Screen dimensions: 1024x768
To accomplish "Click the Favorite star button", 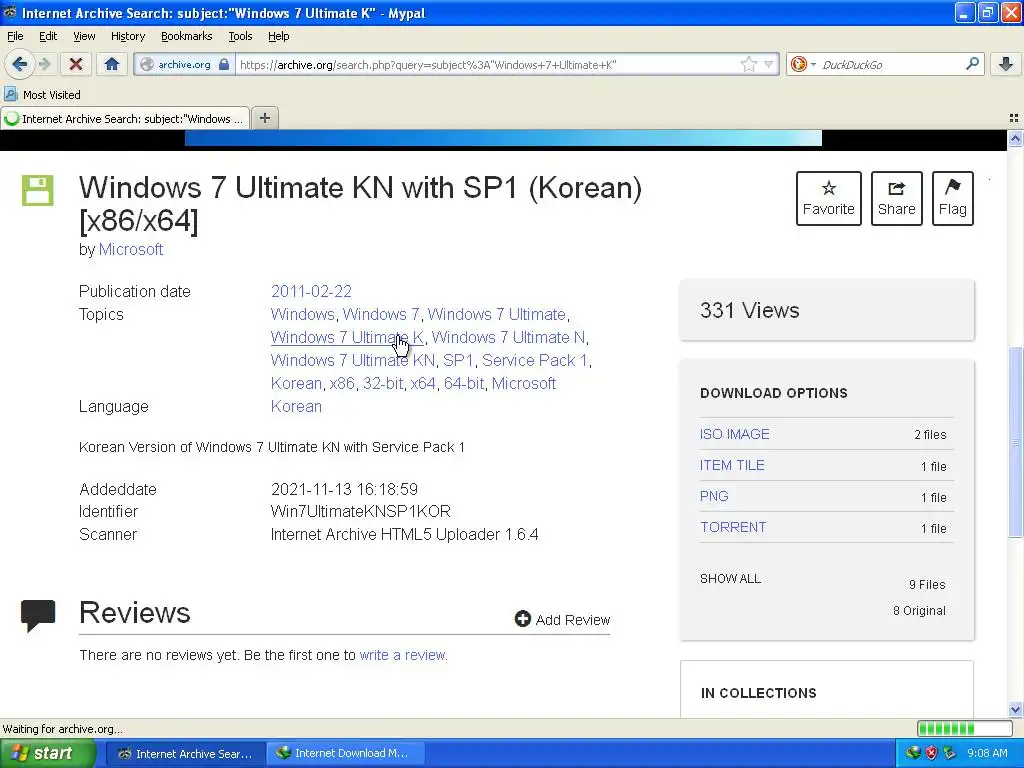I will point(828,199).
